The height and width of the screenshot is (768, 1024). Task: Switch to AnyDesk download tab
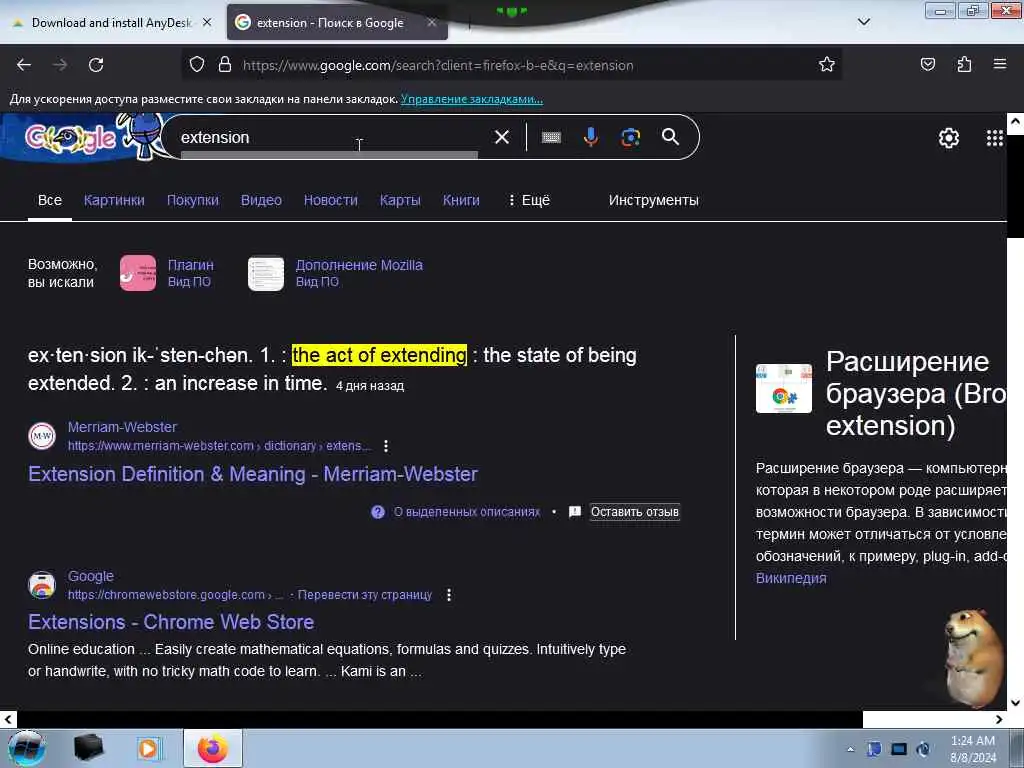tap(111, 23)
